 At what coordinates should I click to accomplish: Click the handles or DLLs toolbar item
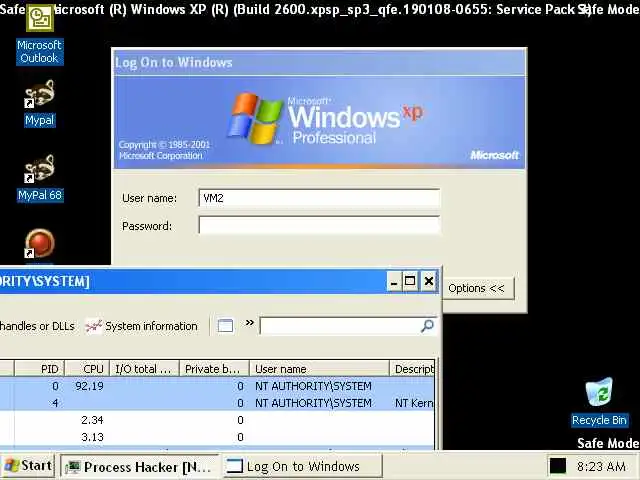(37, 326)
